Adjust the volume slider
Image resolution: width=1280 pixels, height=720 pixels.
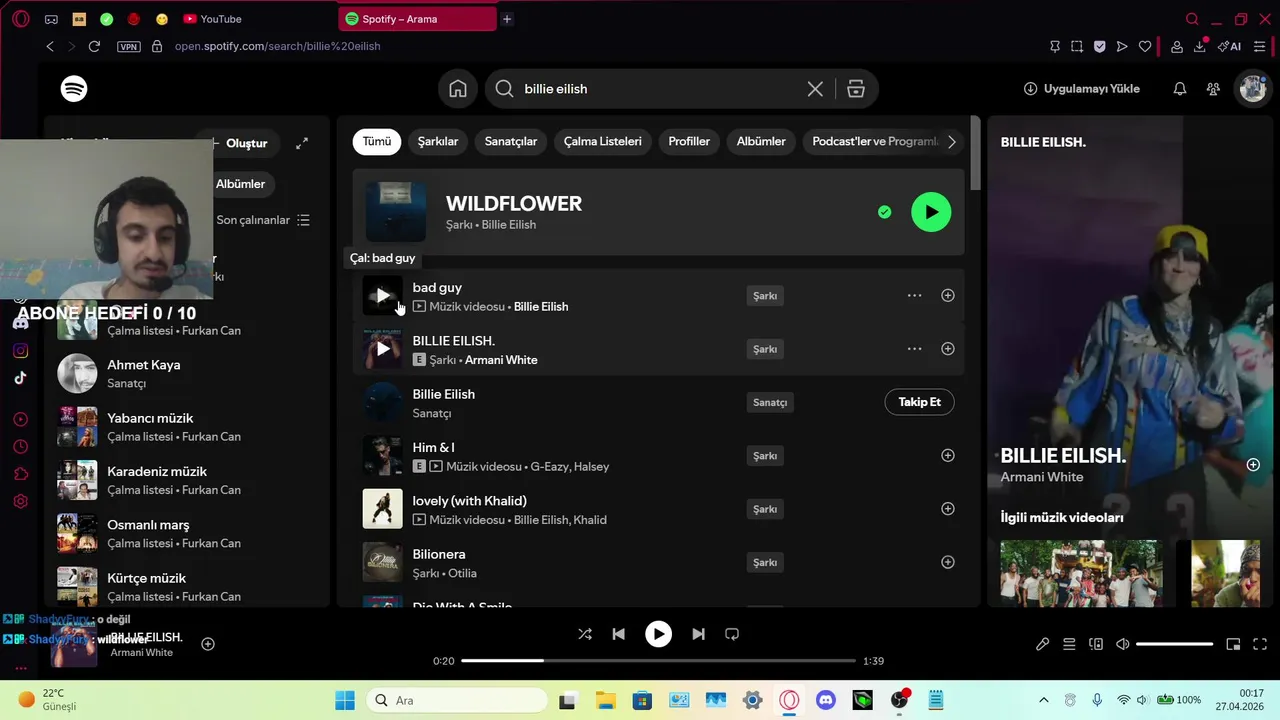click(1175, 645)
